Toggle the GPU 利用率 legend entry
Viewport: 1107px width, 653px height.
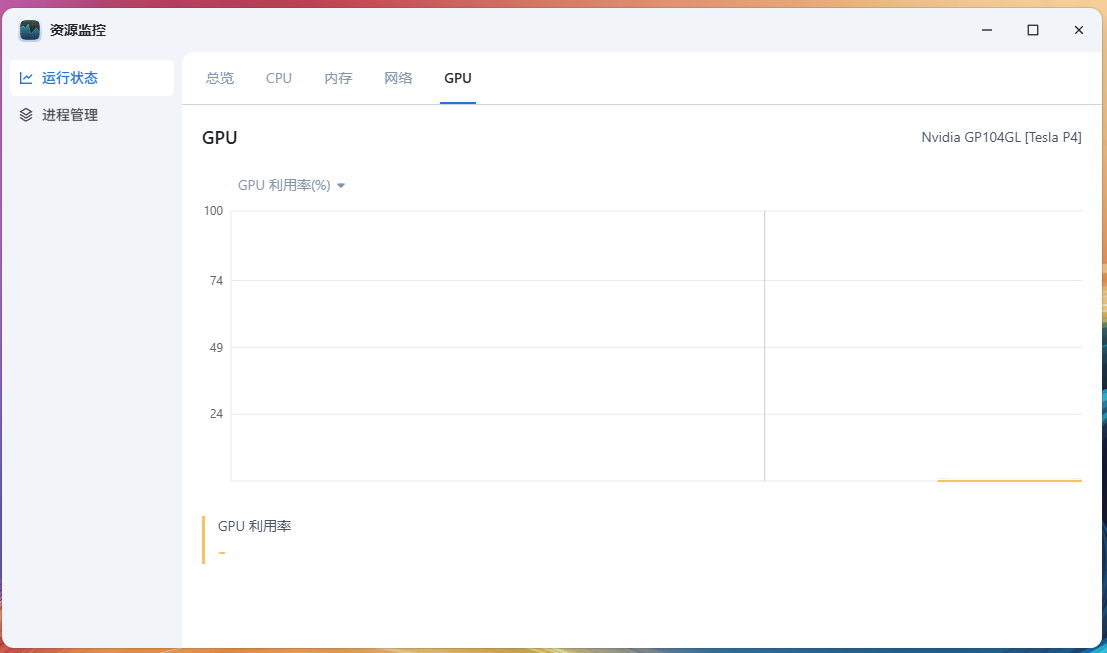click(x=254, y=526)
